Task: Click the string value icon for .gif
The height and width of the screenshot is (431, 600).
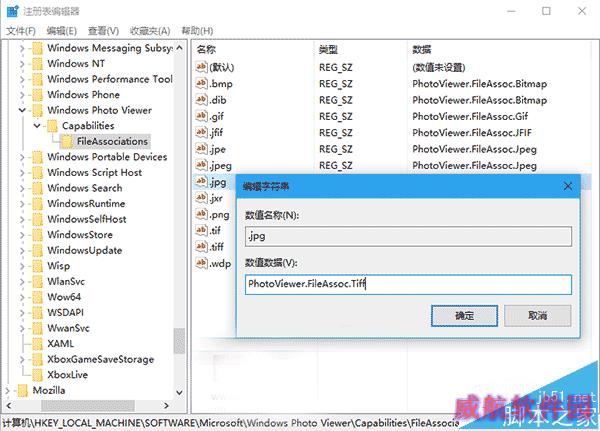Action: point(201,116)
